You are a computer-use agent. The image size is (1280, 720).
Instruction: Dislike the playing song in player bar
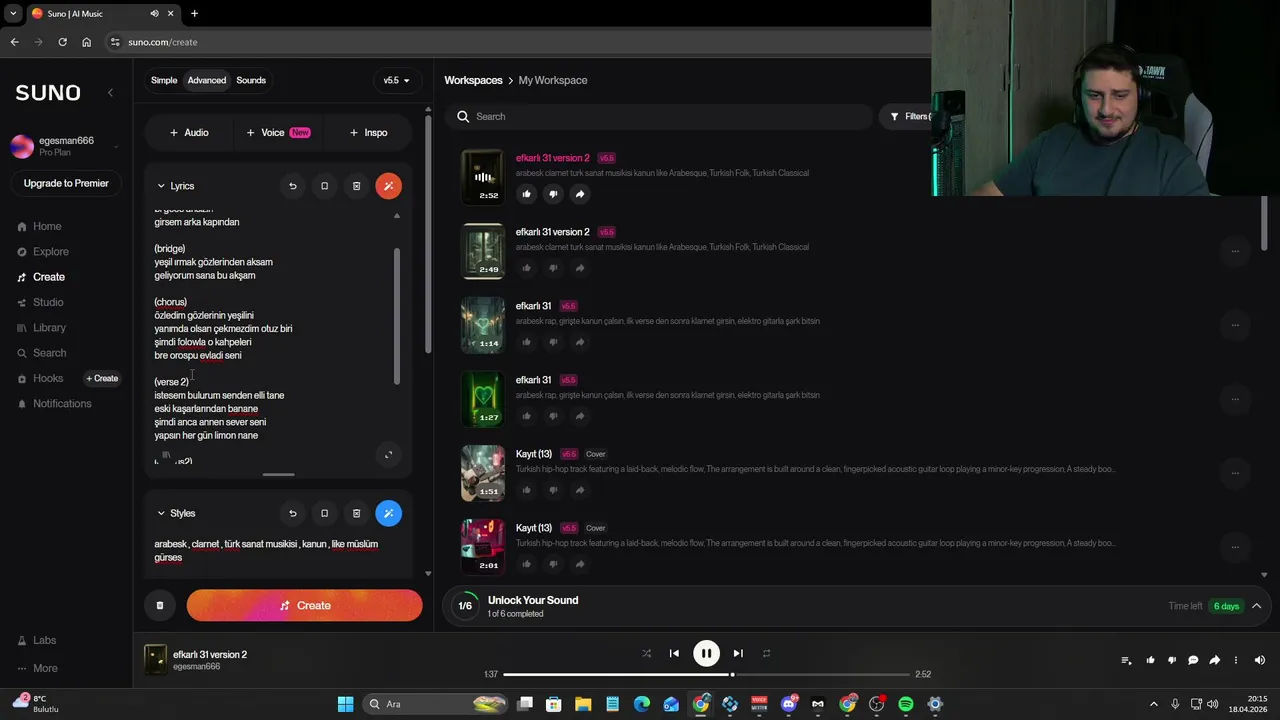click(1172, 660)
